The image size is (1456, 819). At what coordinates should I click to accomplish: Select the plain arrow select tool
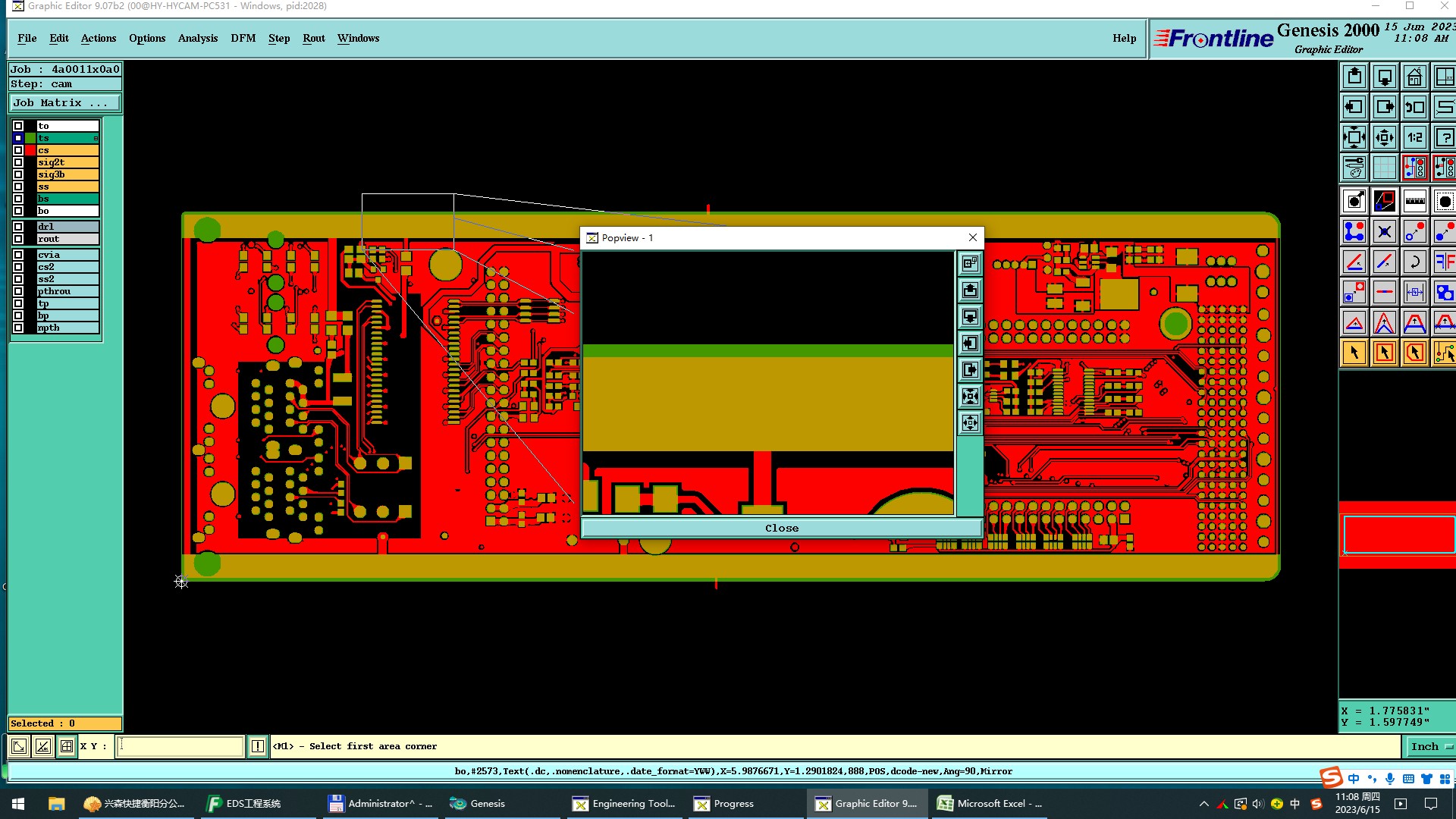click(x=1354, y=353)
